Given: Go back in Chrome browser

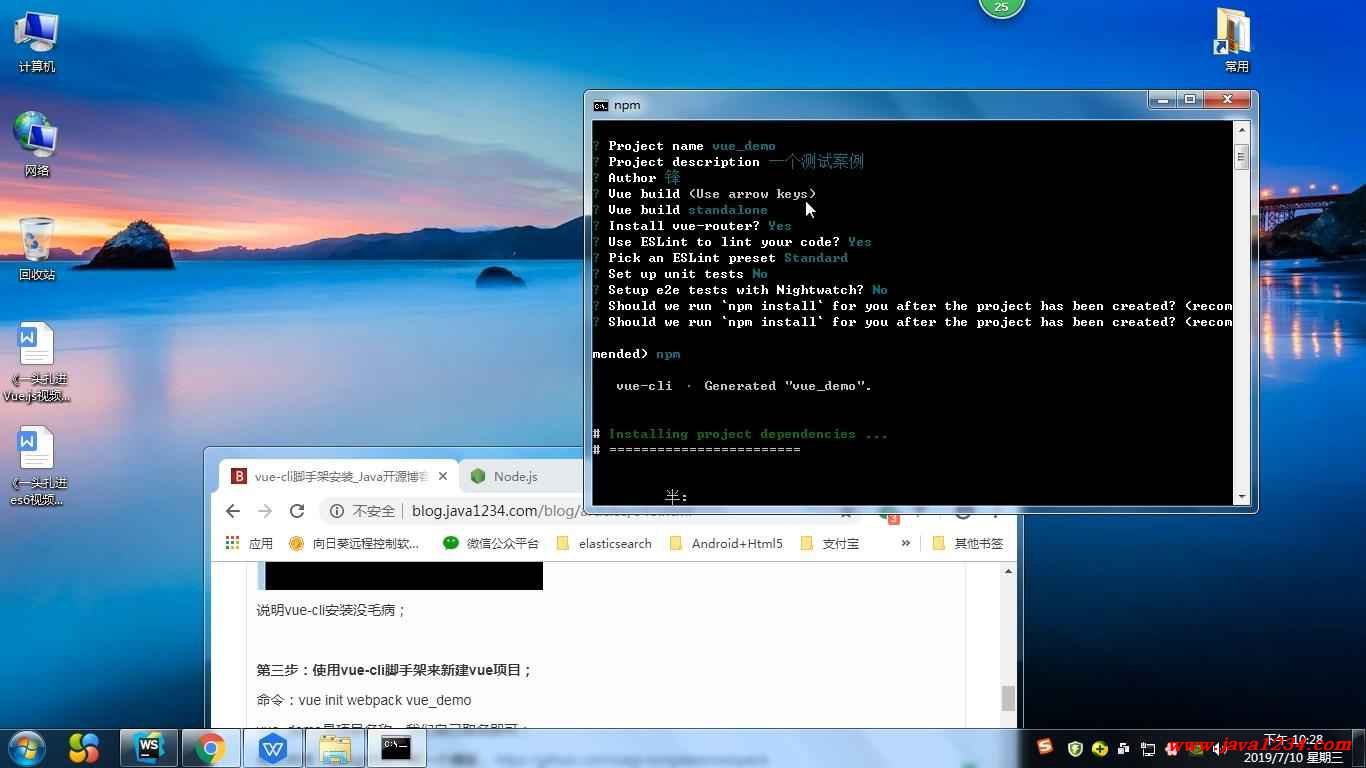Looking at the screenshot, I should coord(233,511).
